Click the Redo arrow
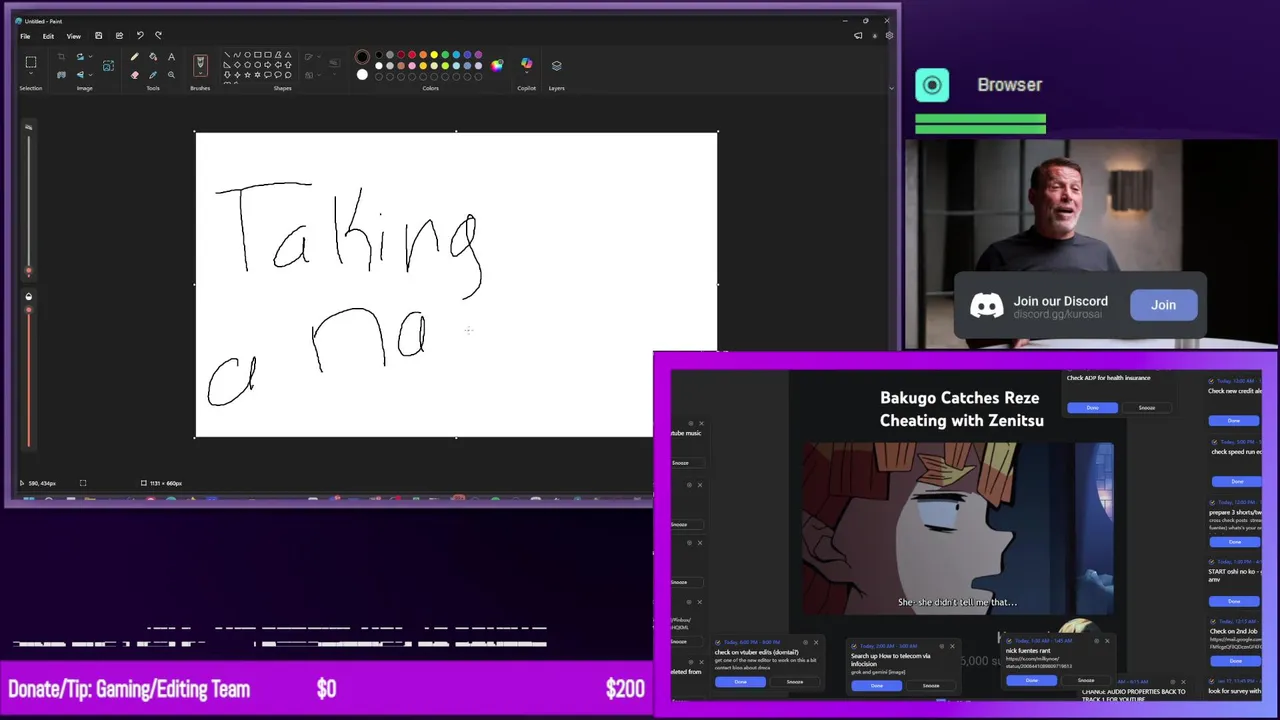 [x=158, y=36]
